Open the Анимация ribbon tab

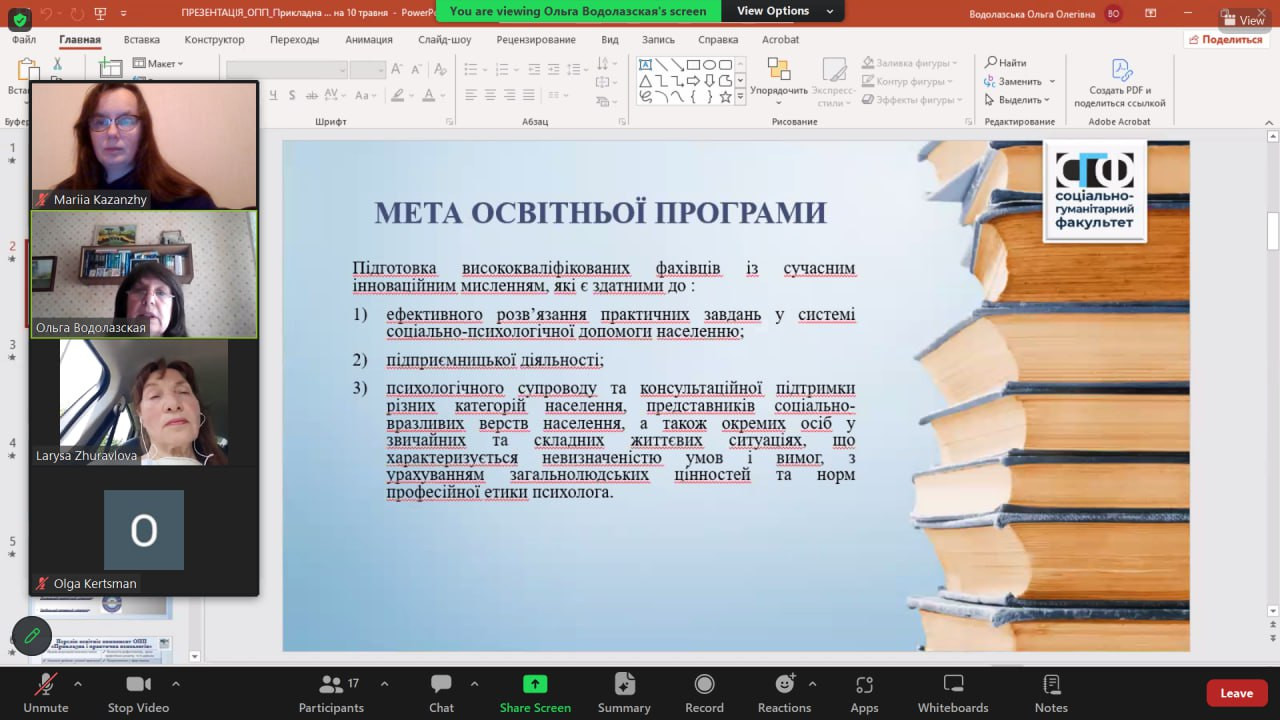tap(369, 40)
